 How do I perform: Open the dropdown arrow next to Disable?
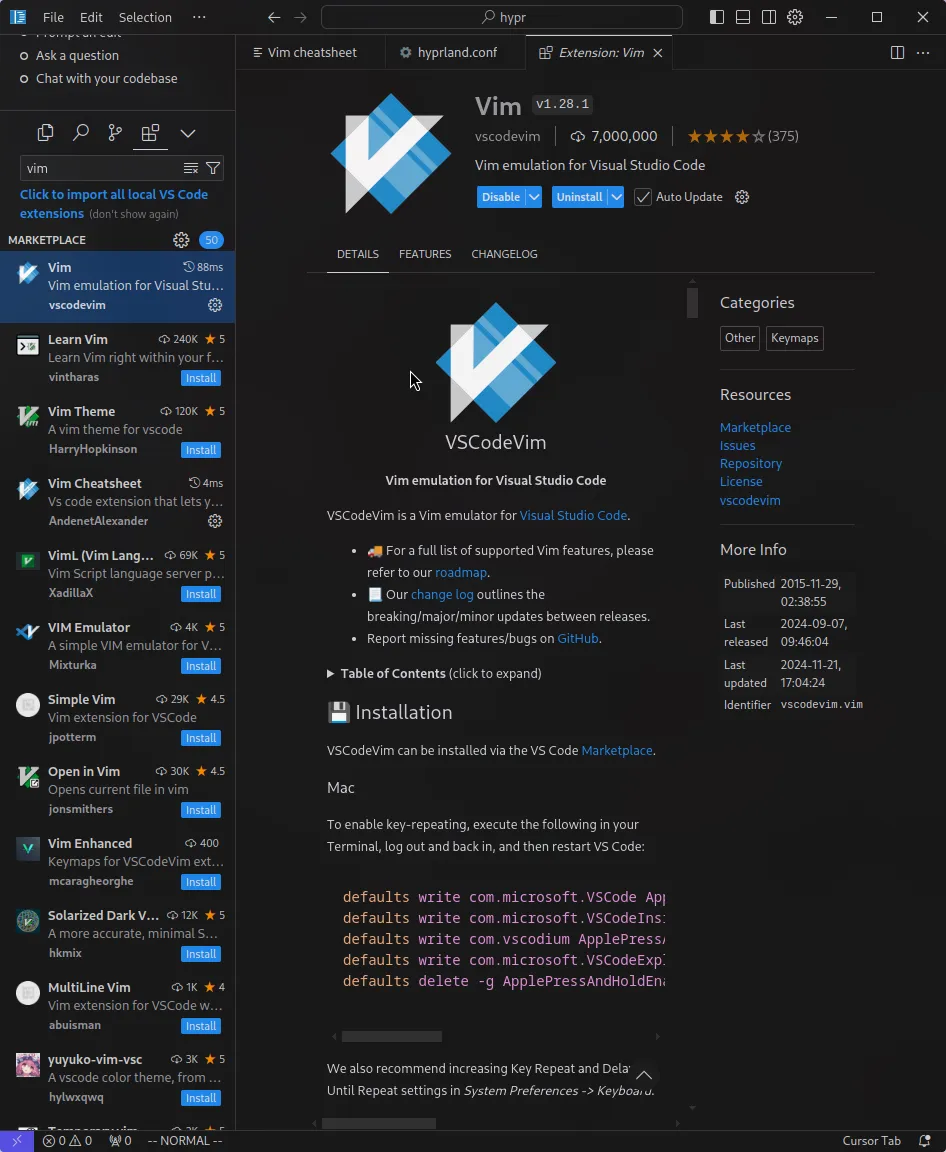534,197
